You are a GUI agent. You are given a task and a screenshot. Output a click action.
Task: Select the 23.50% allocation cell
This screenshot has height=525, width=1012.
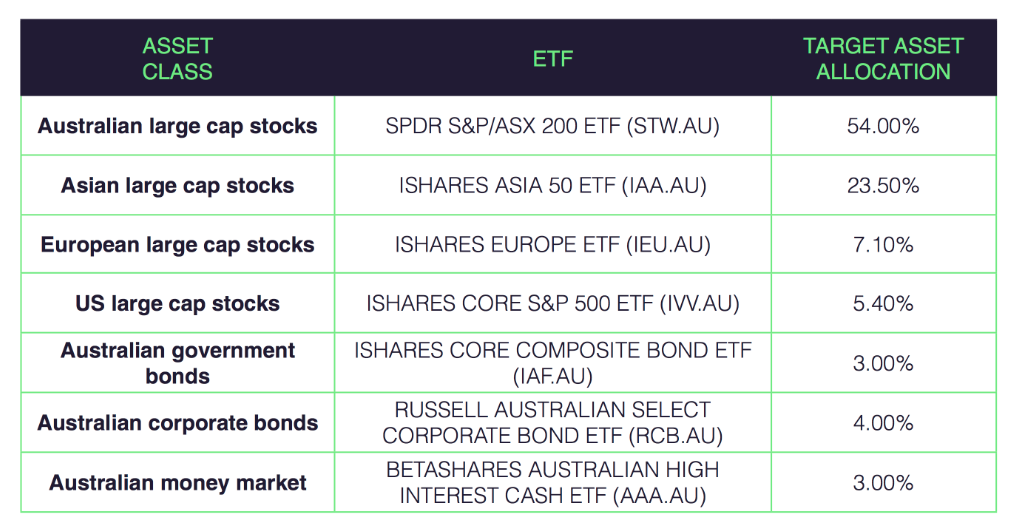[x=883, y=185]
